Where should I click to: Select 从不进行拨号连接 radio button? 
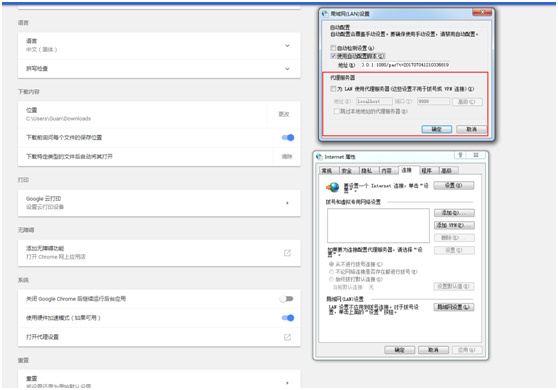click(331, 264)
